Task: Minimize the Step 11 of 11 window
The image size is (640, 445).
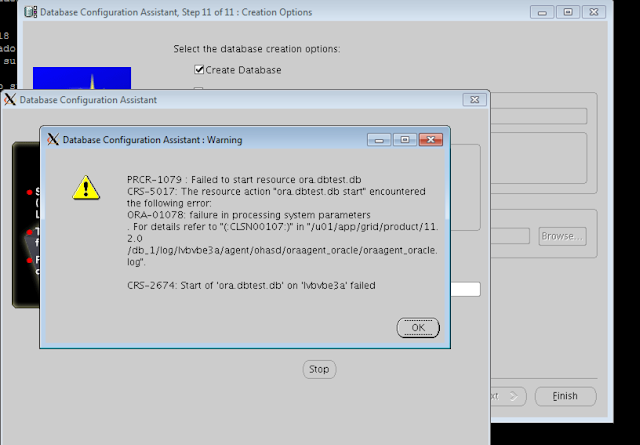Action: point(542,12)
